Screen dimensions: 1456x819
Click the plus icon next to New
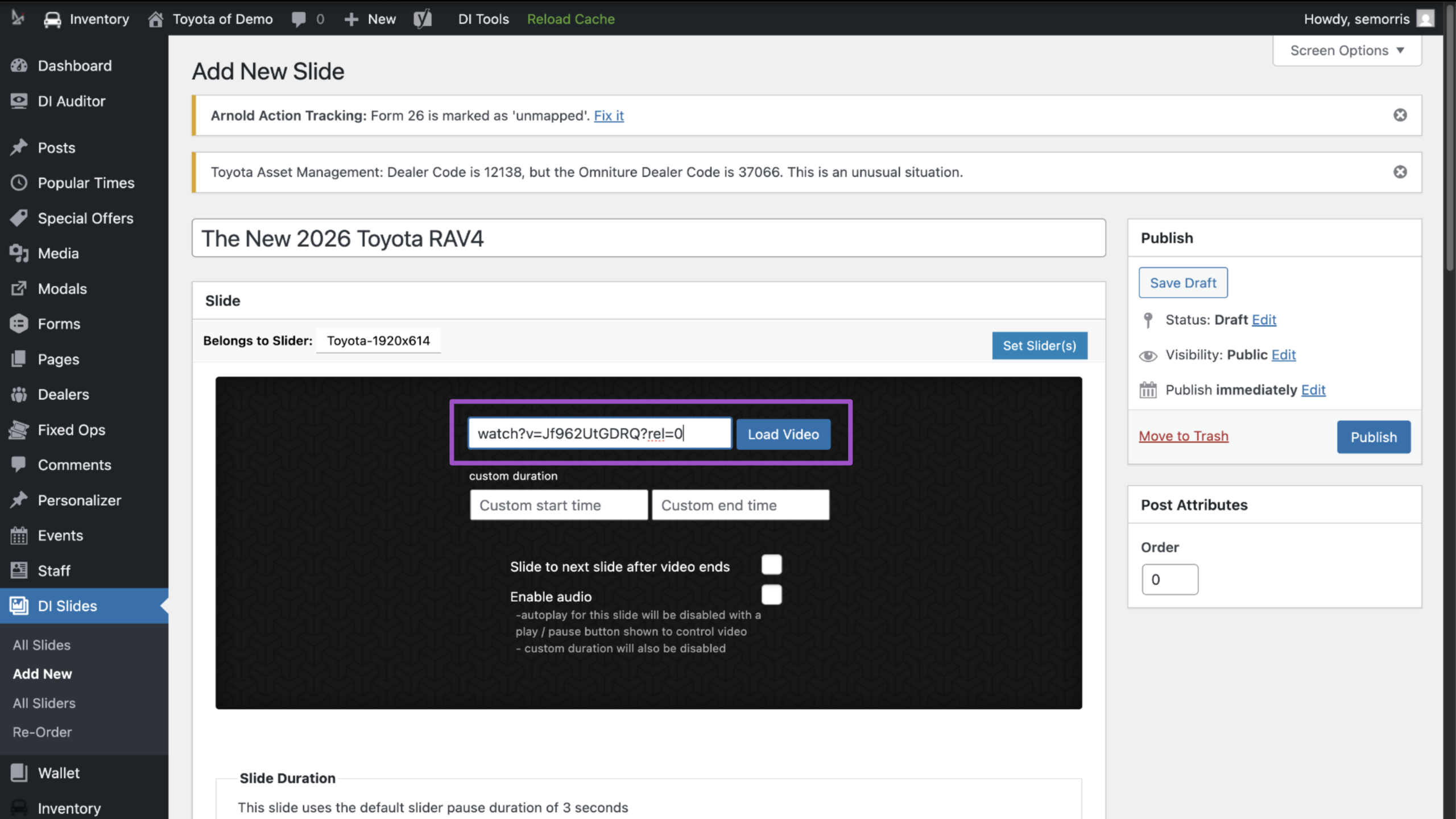click(351, 19)
